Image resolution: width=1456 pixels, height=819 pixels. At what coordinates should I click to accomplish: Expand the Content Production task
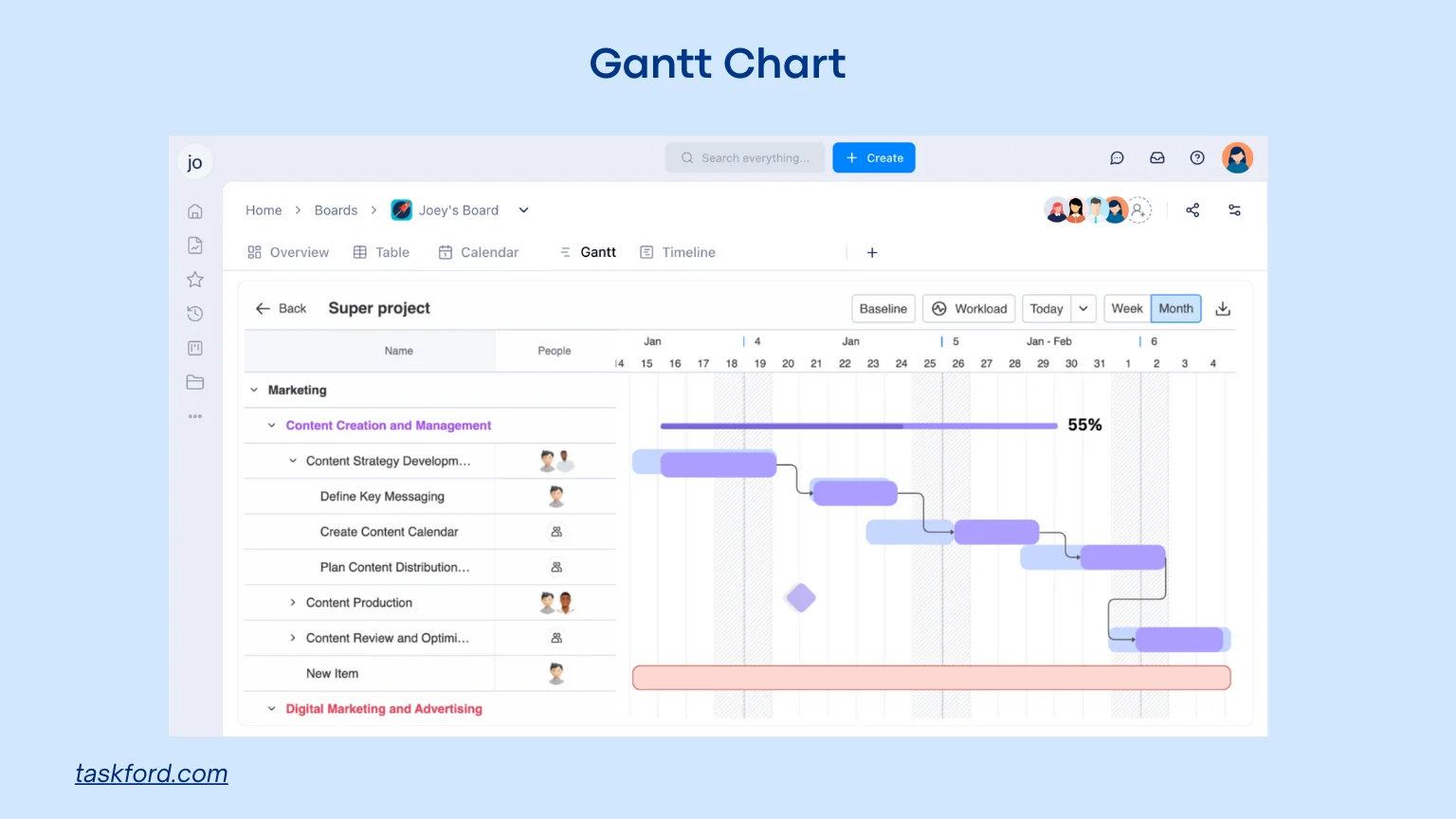[x=293, y=602]
